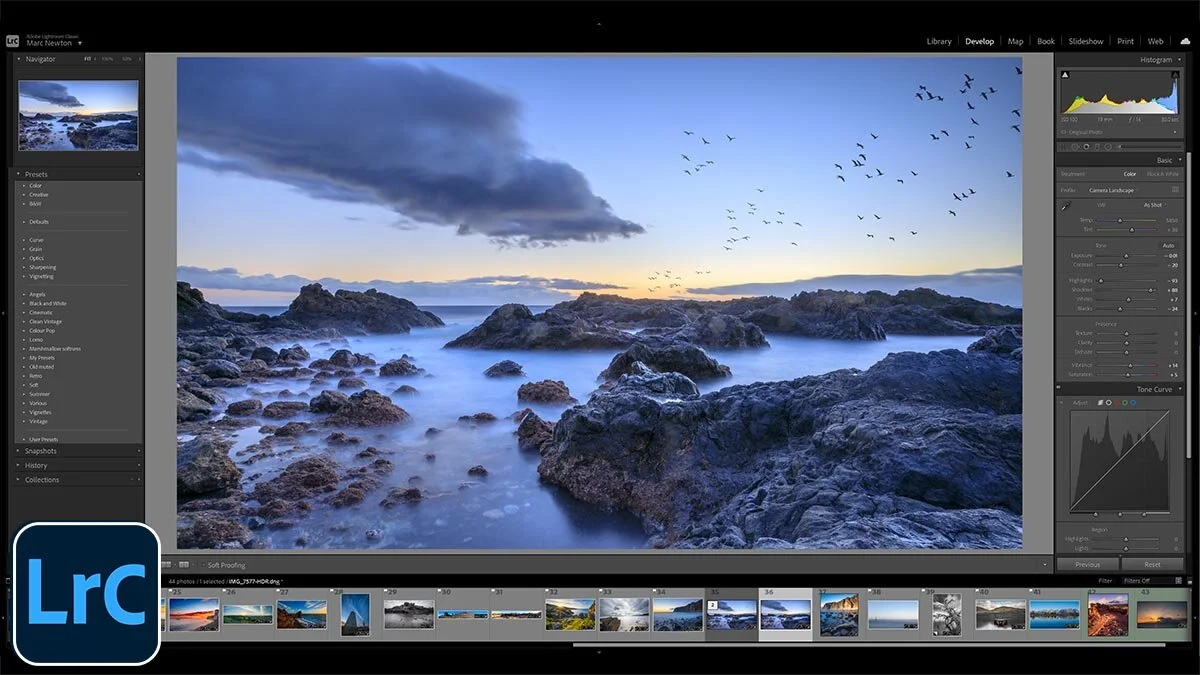Click the Auto tone button
This screenshot has height=675, width=1200.
pyautogui.click(x=1171, y=246)
